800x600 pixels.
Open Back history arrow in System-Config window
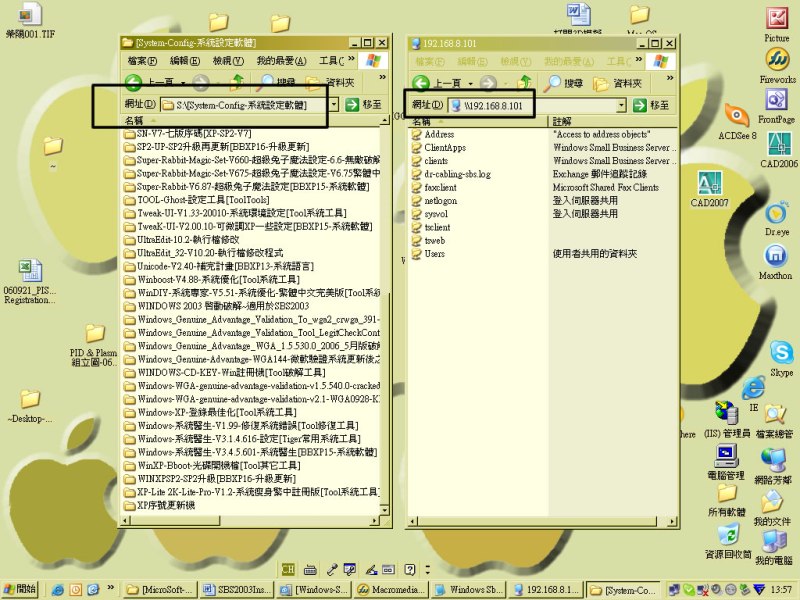[x=183, y=82]
